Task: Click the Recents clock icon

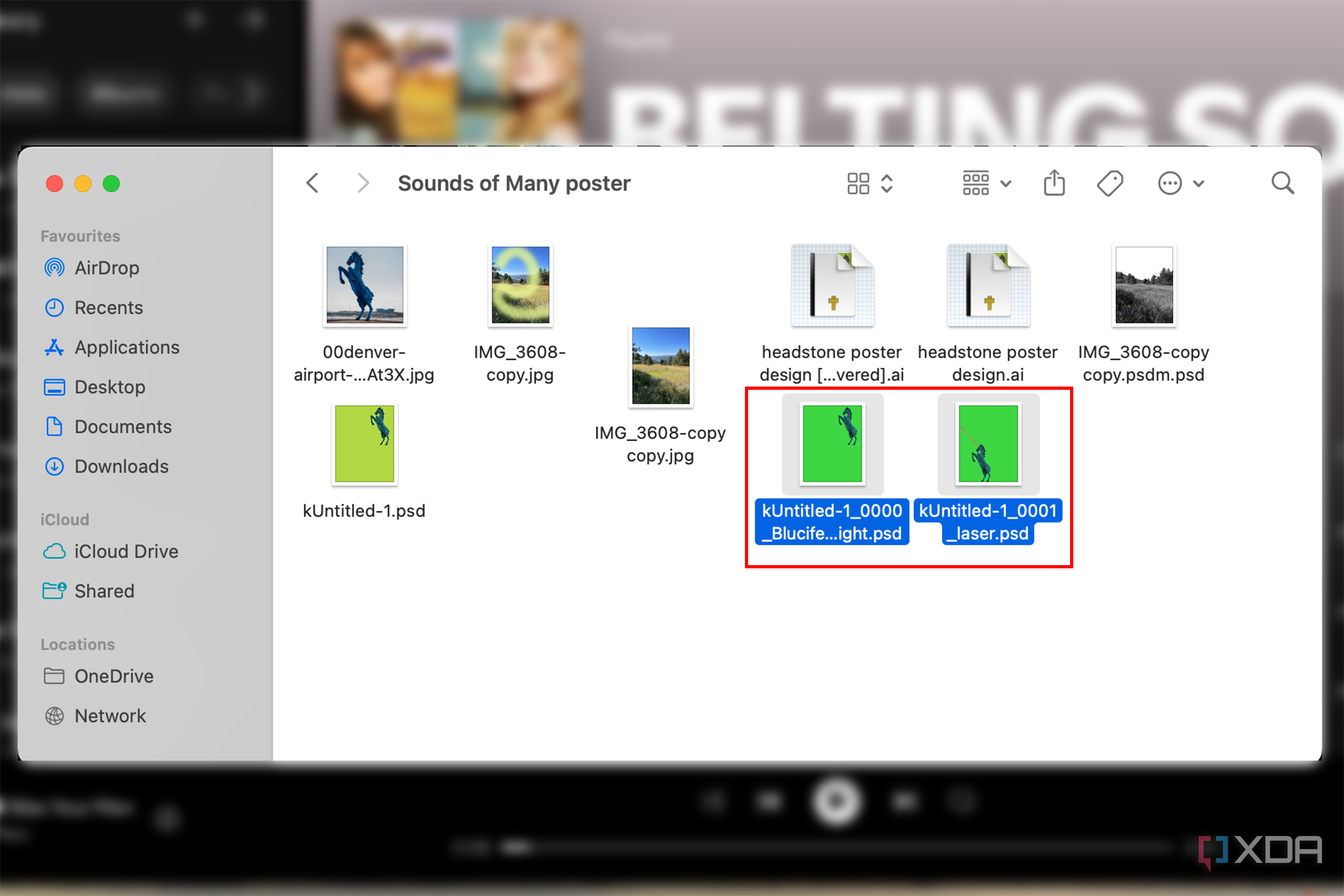Action: [x=54, y=307]
